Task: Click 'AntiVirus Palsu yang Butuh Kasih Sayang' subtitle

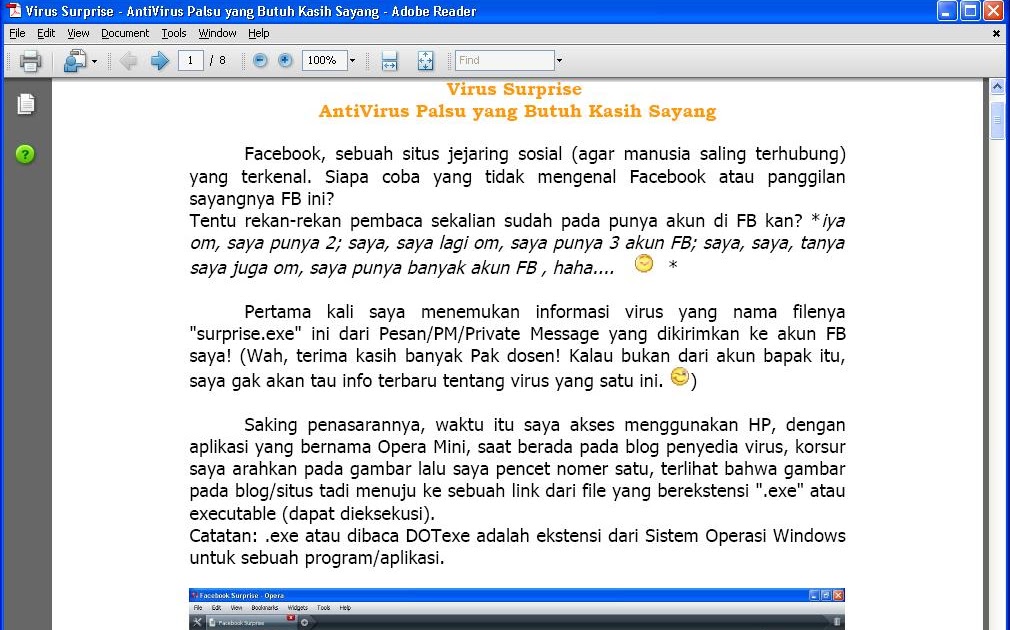Action: [517, 111]
